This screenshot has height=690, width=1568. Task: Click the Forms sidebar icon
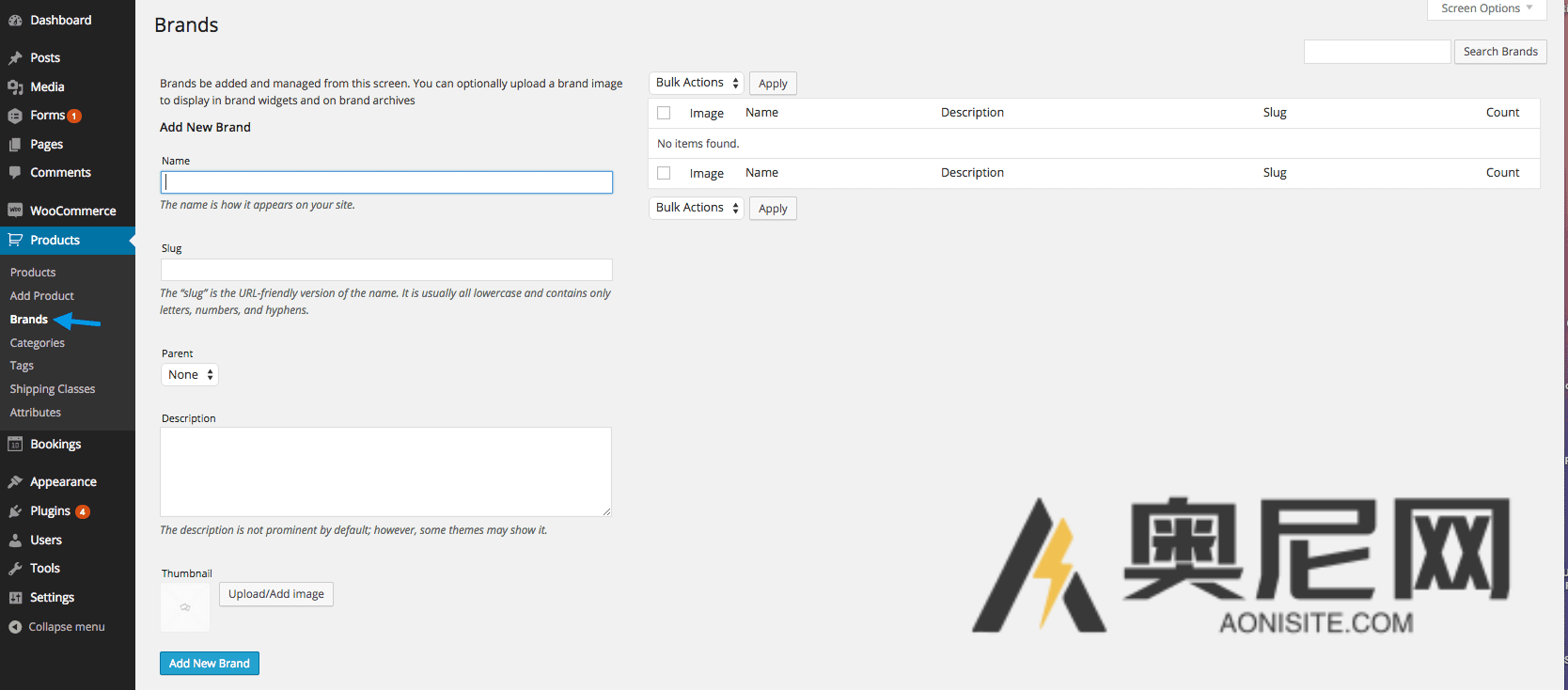point(15,116)
